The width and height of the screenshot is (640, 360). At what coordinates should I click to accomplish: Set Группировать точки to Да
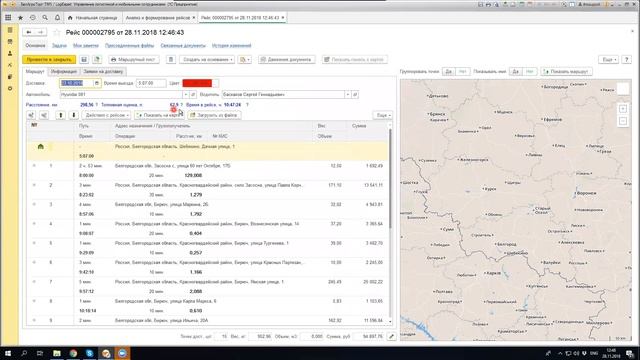[449, 71]
